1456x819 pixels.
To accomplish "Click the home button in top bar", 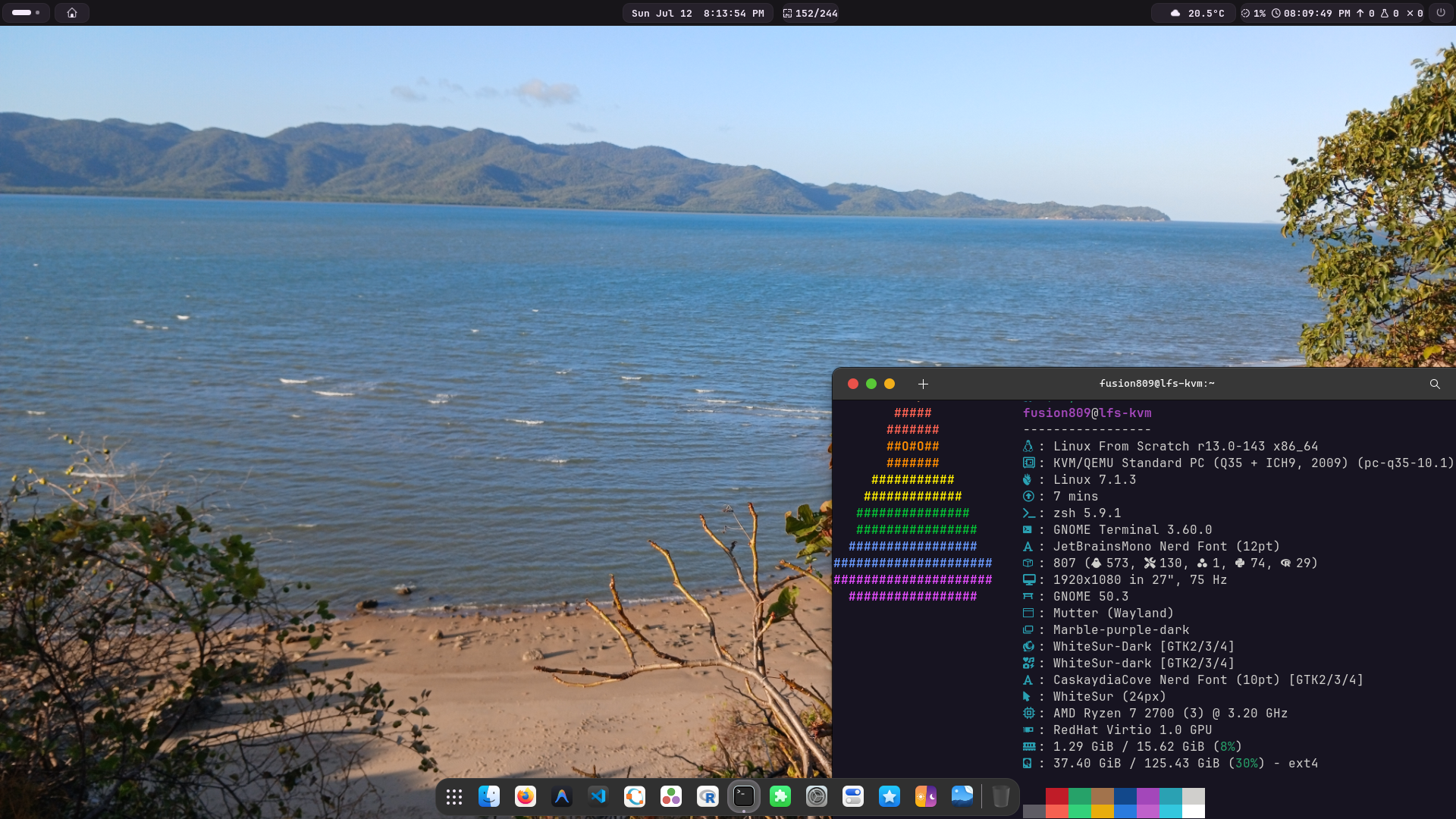I will click(x=72, y=13).
